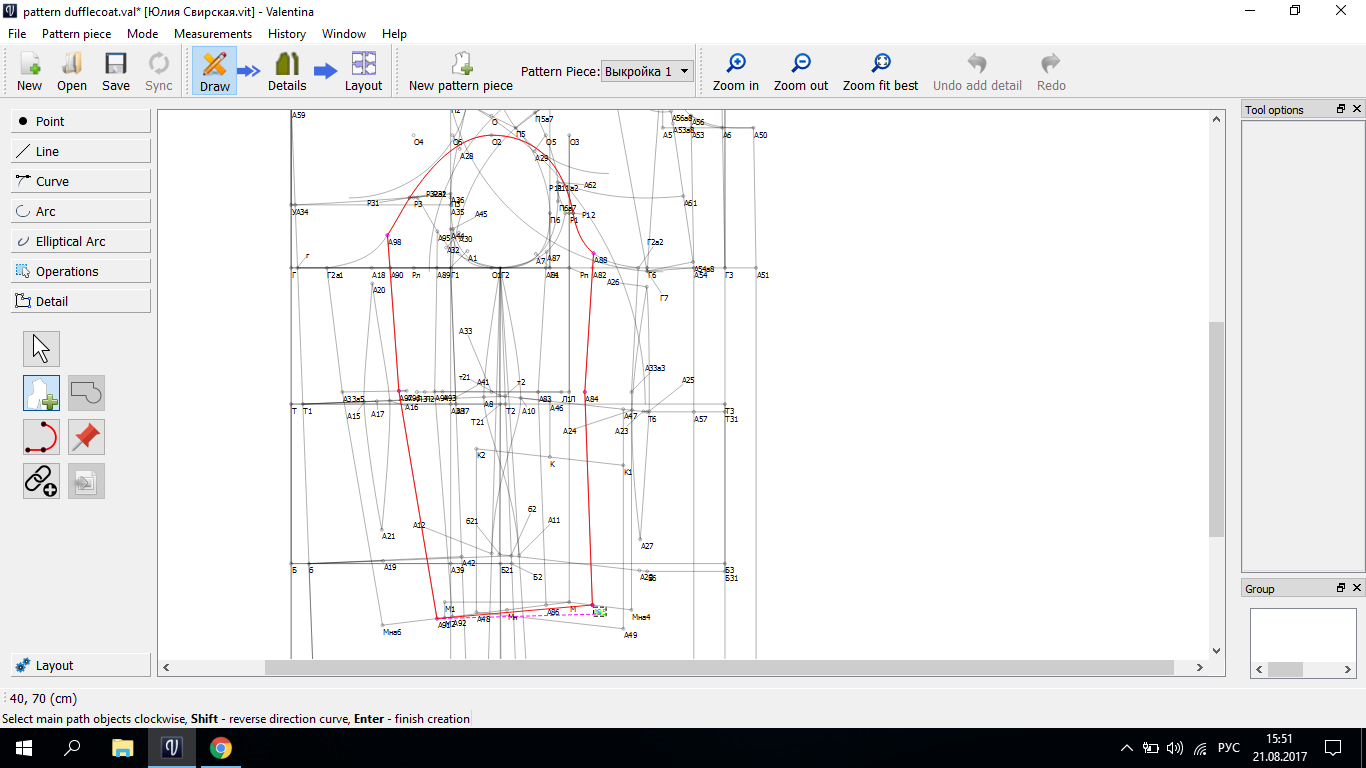Click the vertical scrollbar of drawing area

tap(1216, 429)
